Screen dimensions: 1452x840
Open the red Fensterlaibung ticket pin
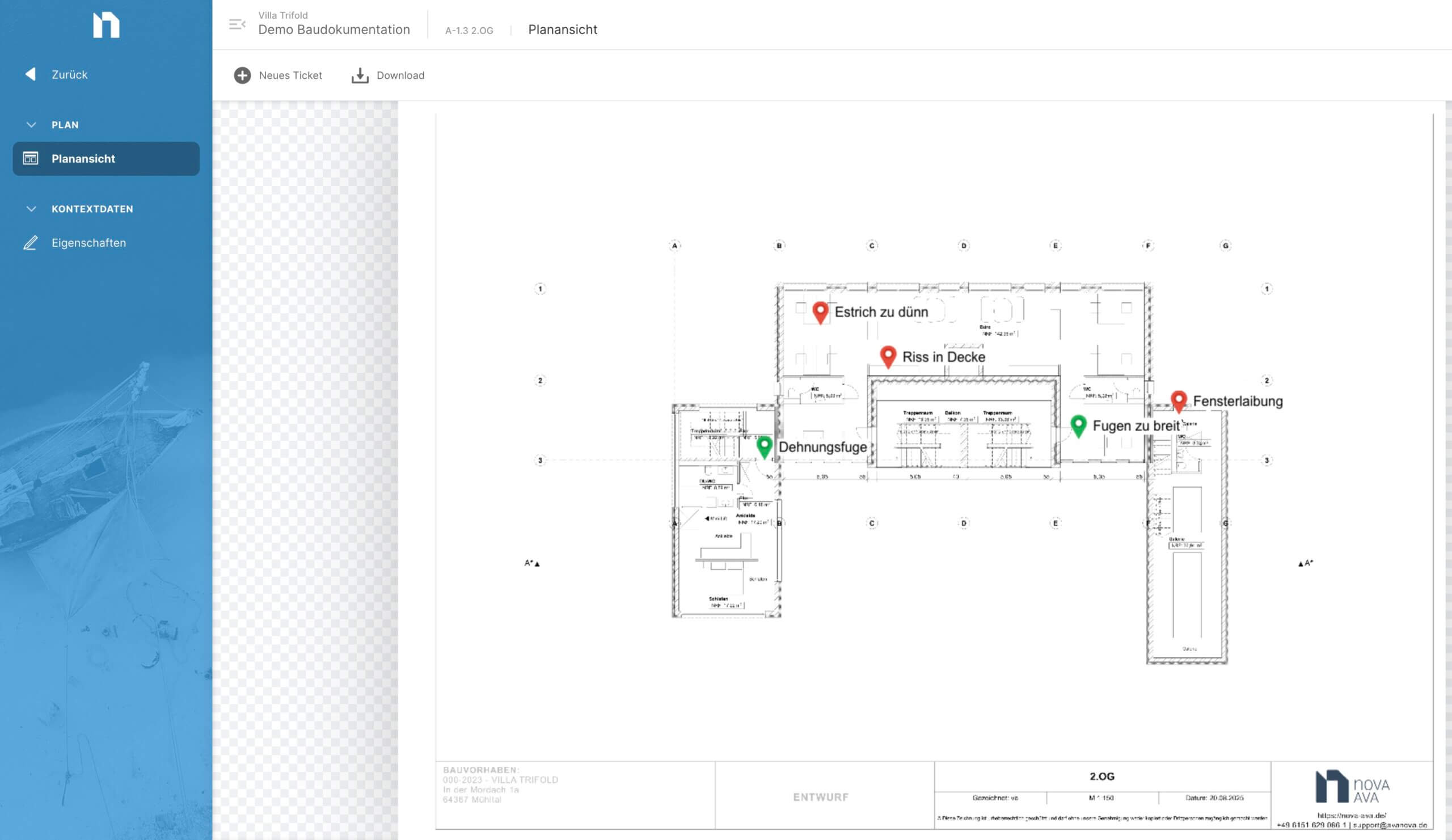pyautogui.click(x=1178, y=400)
